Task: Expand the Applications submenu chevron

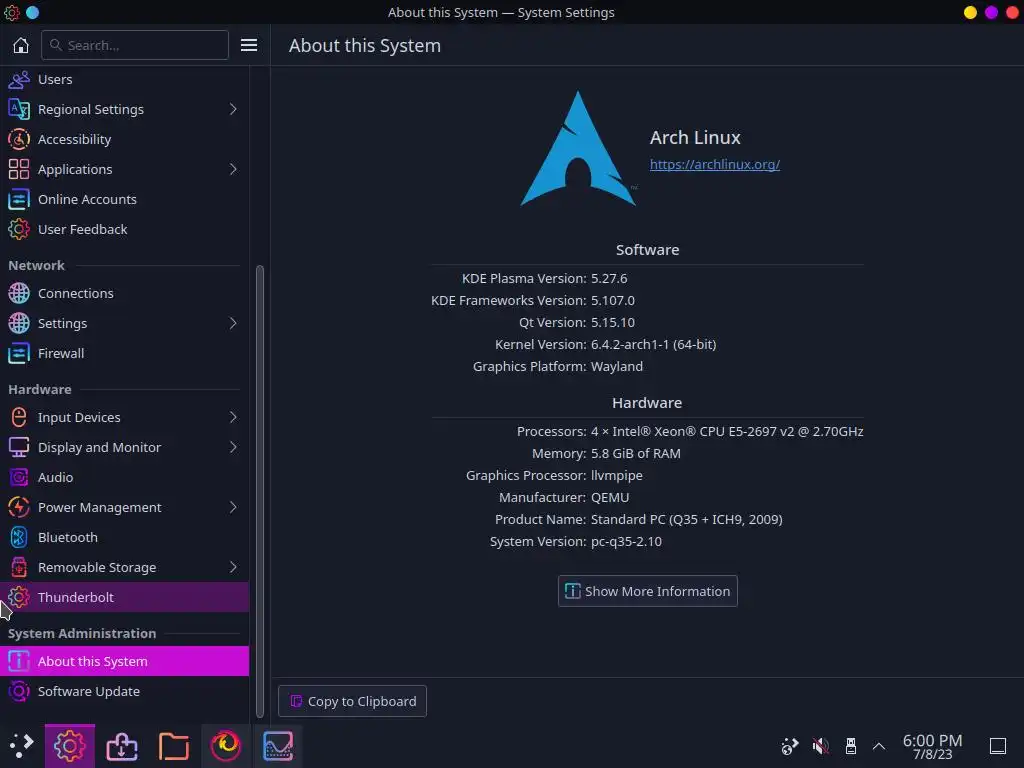Action: pyautogui.click(x=233, y=169)
